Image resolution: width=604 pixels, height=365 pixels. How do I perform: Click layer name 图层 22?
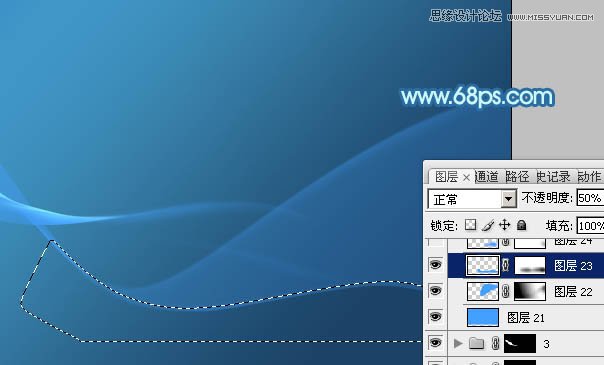click(x=573, y=292)
